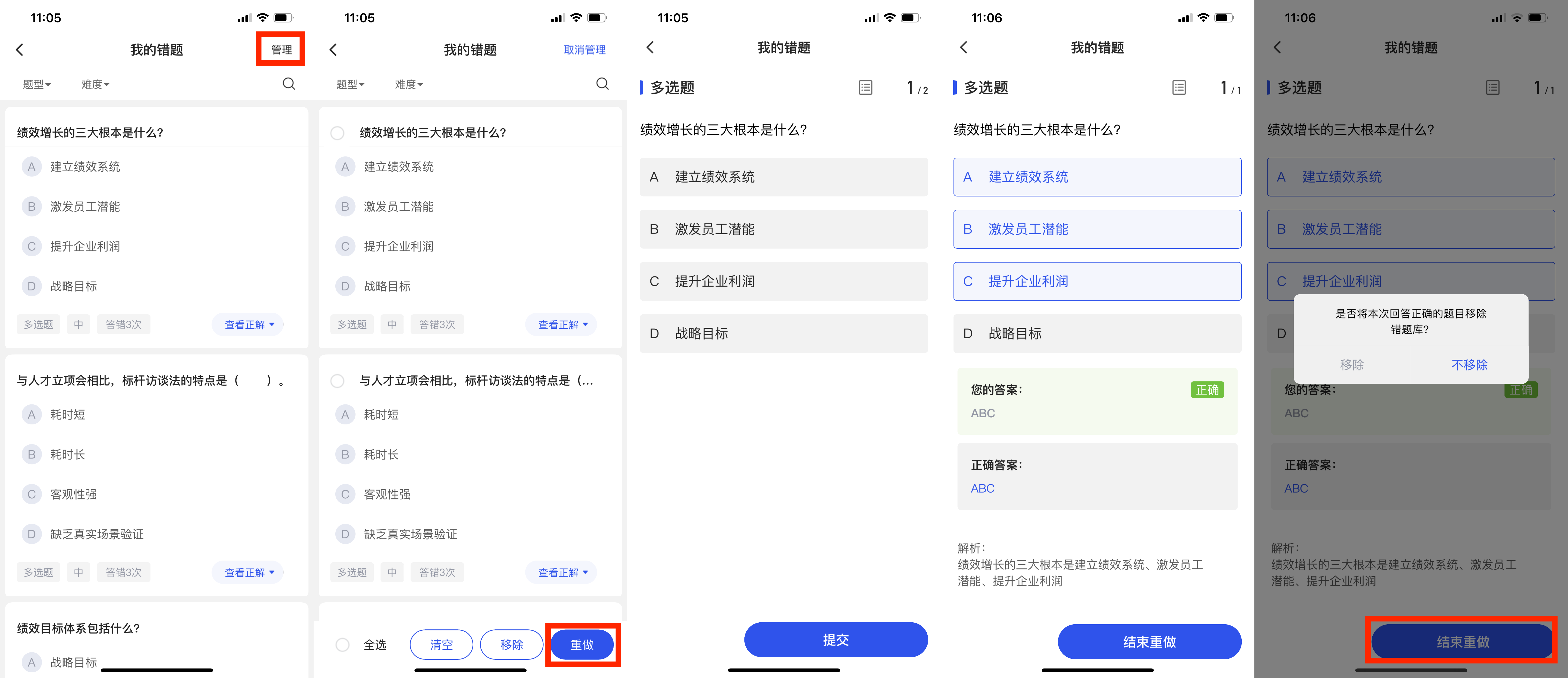Expand 查看正解 for 与人才立项会 question on 管理 screen

pyautogui.click(x=248, y=572)
